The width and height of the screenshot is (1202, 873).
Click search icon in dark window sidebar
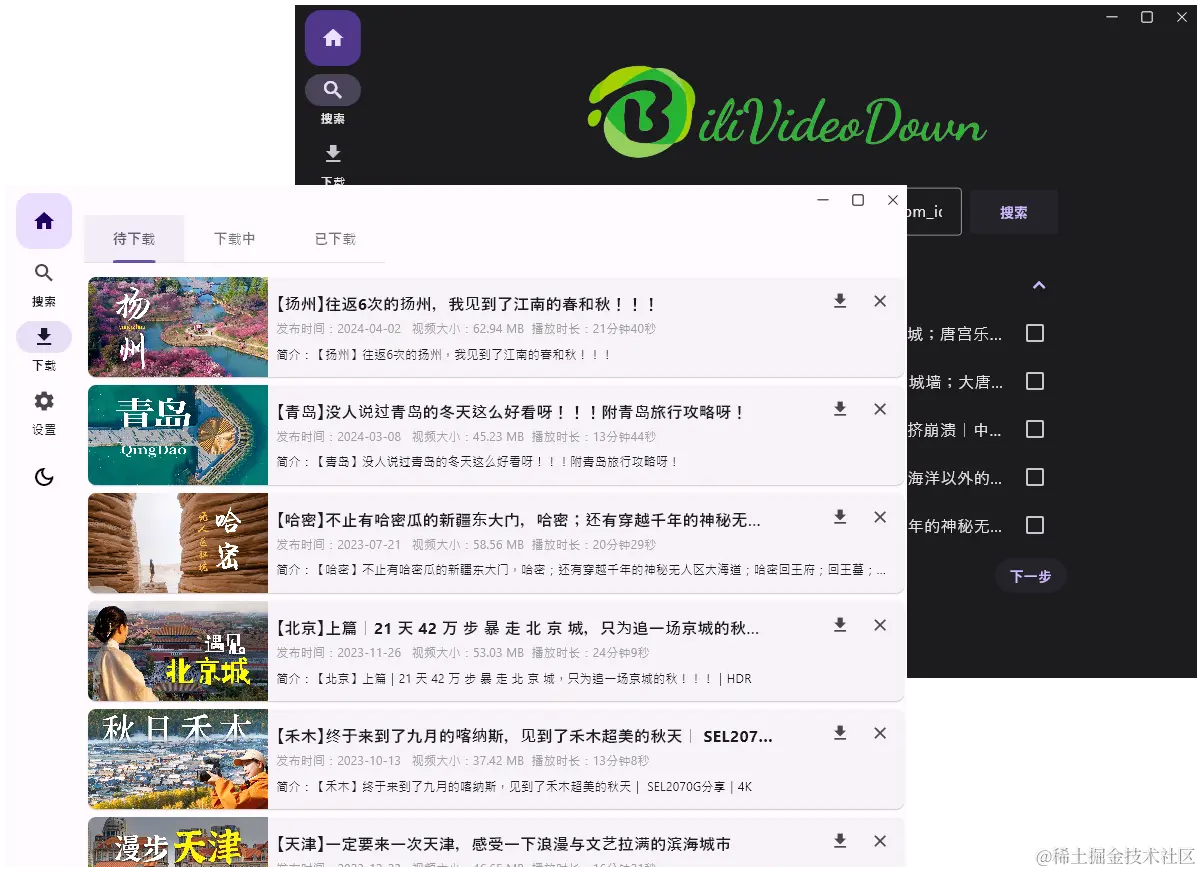[333, 90]
